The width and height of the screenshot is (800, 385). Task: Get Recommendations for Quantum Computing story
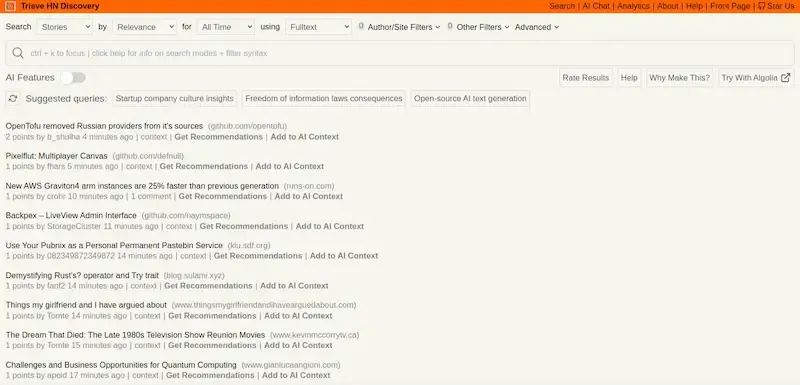point(210,375)
